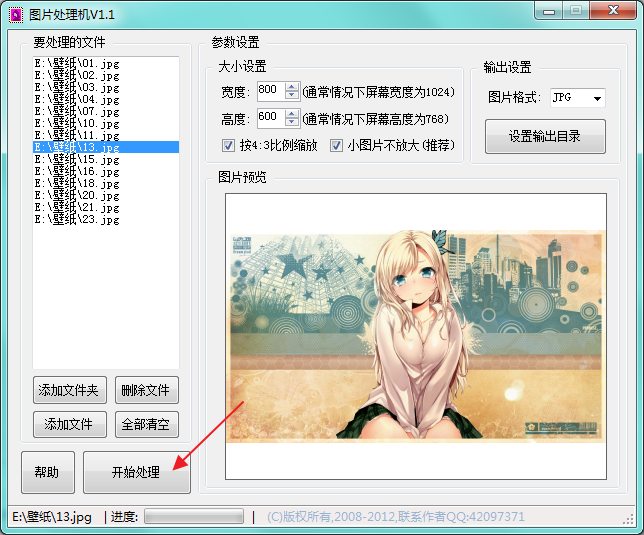This screenshot has width=644, height=535.
Task: Decrease width with down spinner arrow
Action: click(292, 95)
